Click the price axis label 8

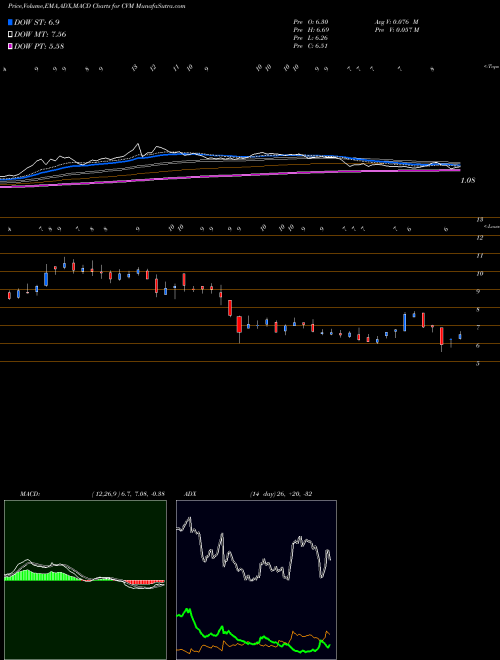pos(478,310)
